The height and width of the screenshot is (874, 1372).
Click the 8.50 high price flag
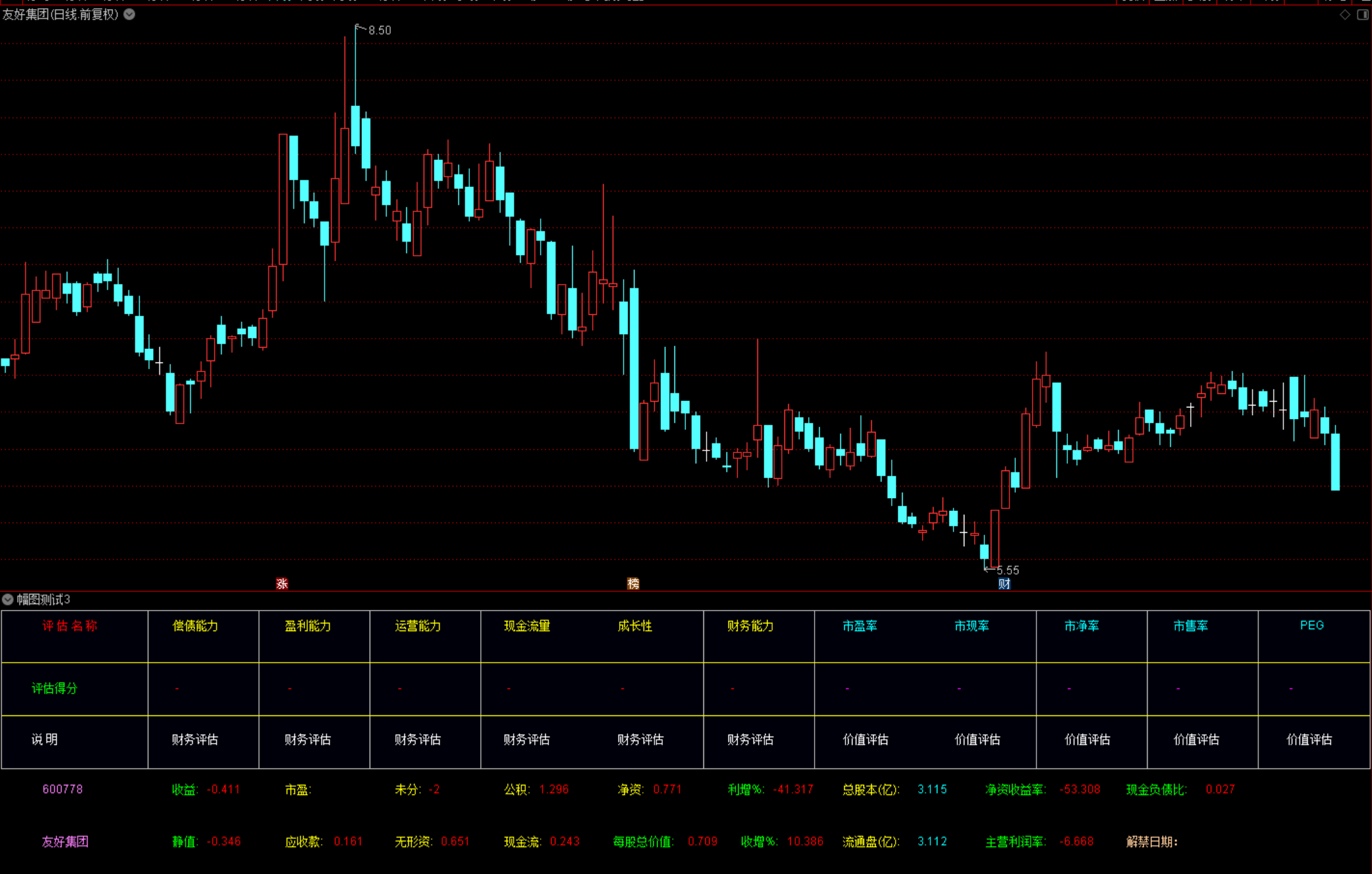379,30
